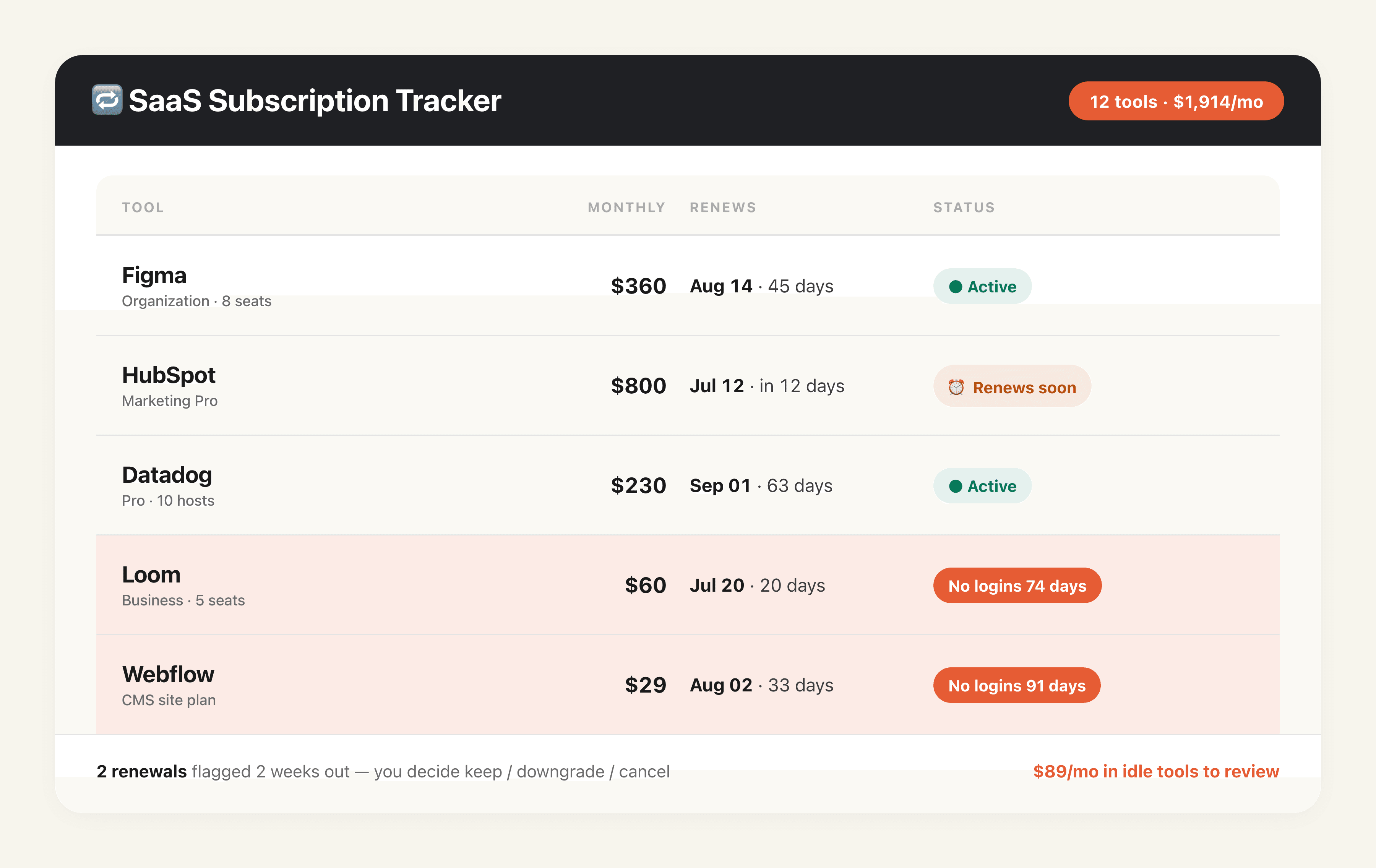Click the green dot in Figma's Active badge

click(x=956, y=286)
